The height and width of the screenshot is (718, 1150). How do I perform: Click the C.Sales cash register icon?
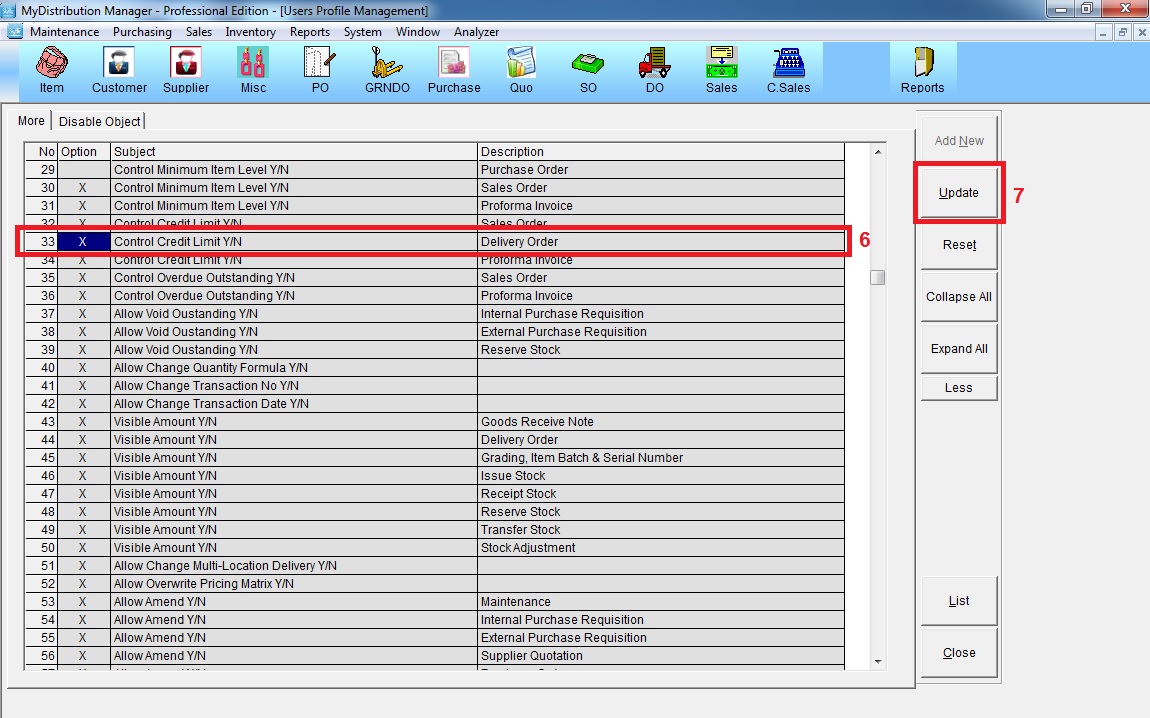(788, 69)
